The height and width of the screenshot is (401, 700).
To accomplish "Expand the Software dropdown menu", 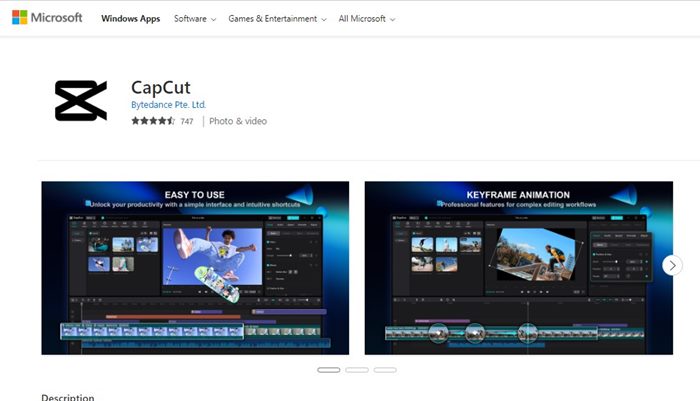I will (x=195, y=19).
